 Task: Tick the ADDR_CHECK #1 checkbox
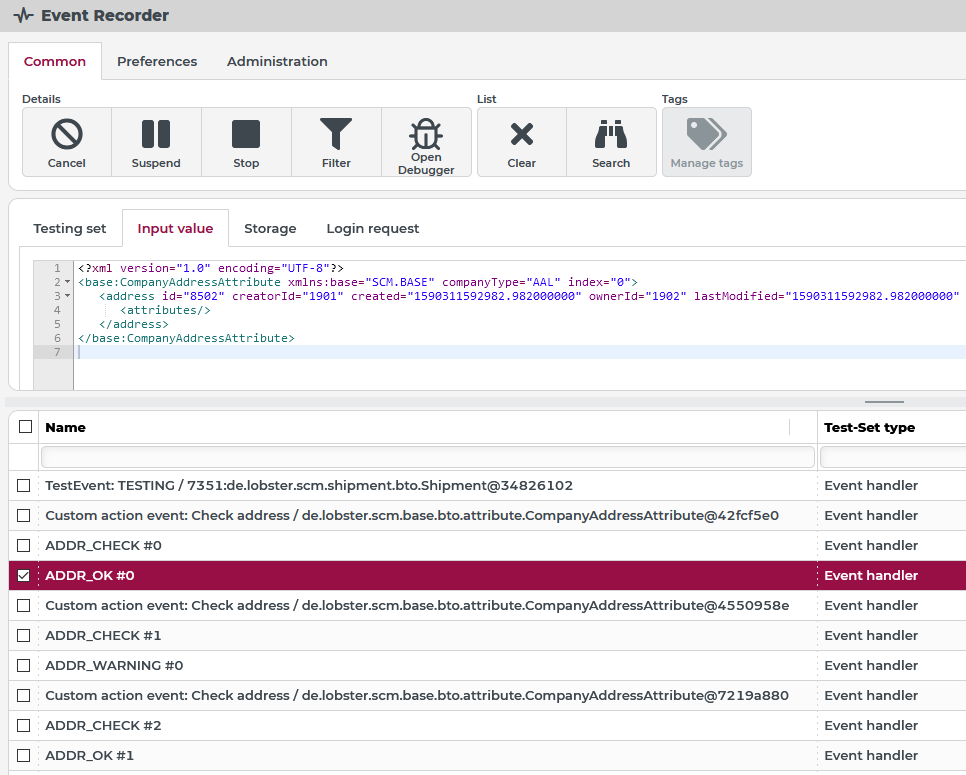23,635
